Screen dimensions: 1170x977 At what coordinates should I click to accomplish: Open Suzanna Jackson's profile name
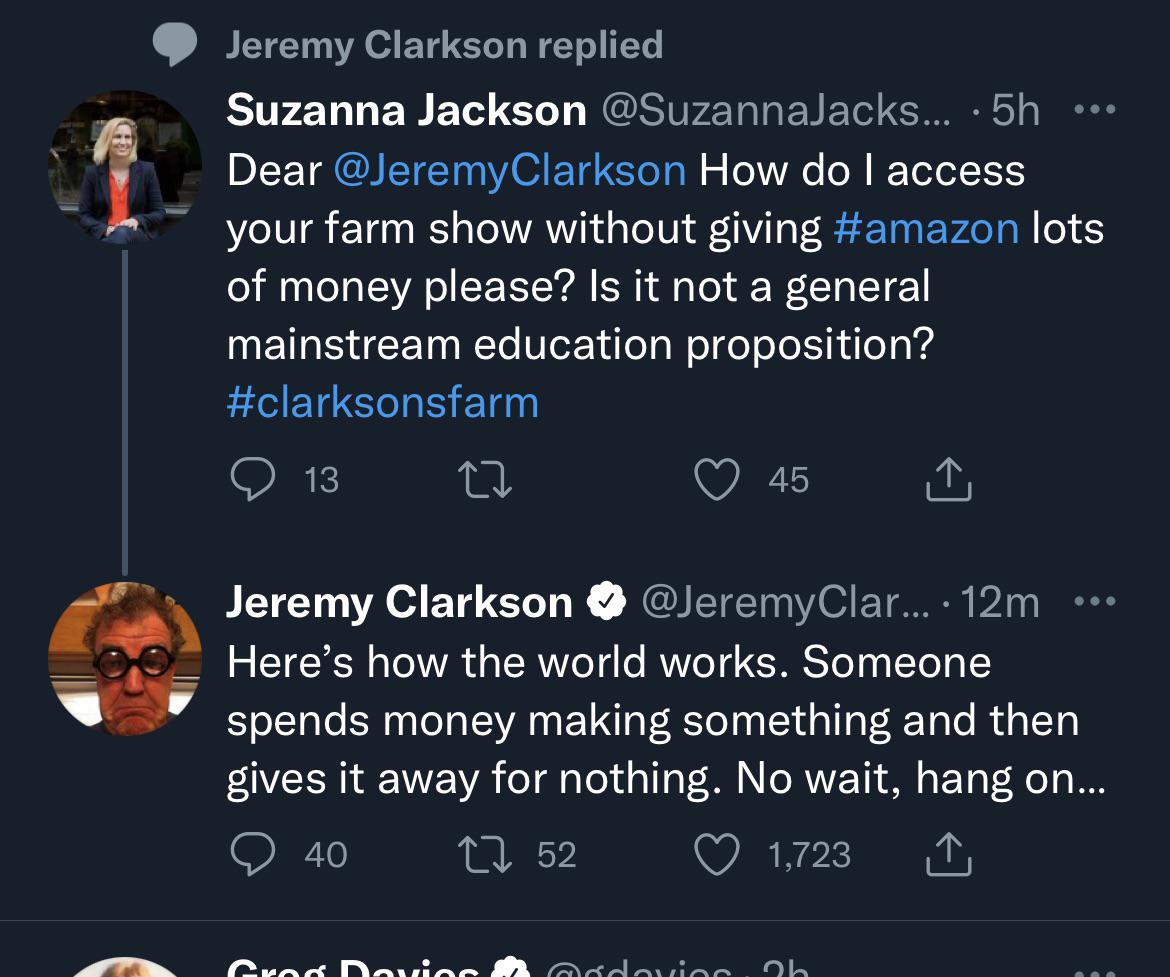tap(407, 110)
